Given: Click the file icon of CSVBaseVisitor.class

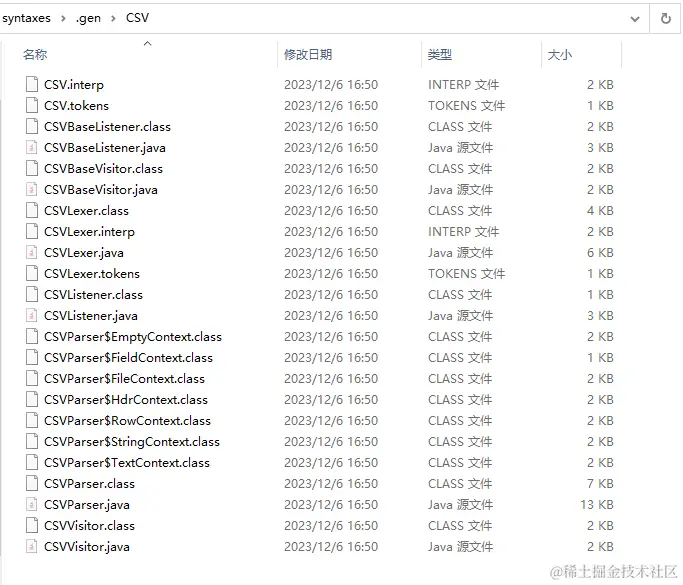Looking at the screenshot, I should [x=32, y=168].
